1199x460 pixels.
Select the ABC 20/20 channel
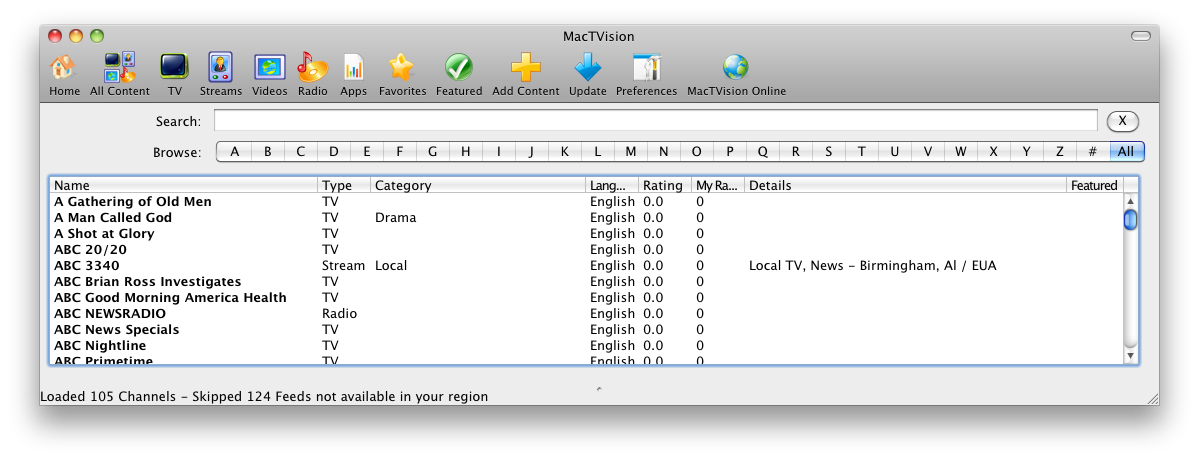tap(587, 250)
